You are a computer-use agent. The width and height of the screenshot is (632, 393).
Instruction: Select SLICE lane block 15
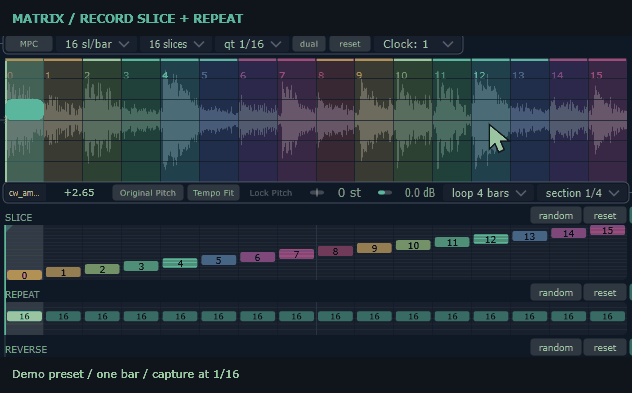[607, 230]
